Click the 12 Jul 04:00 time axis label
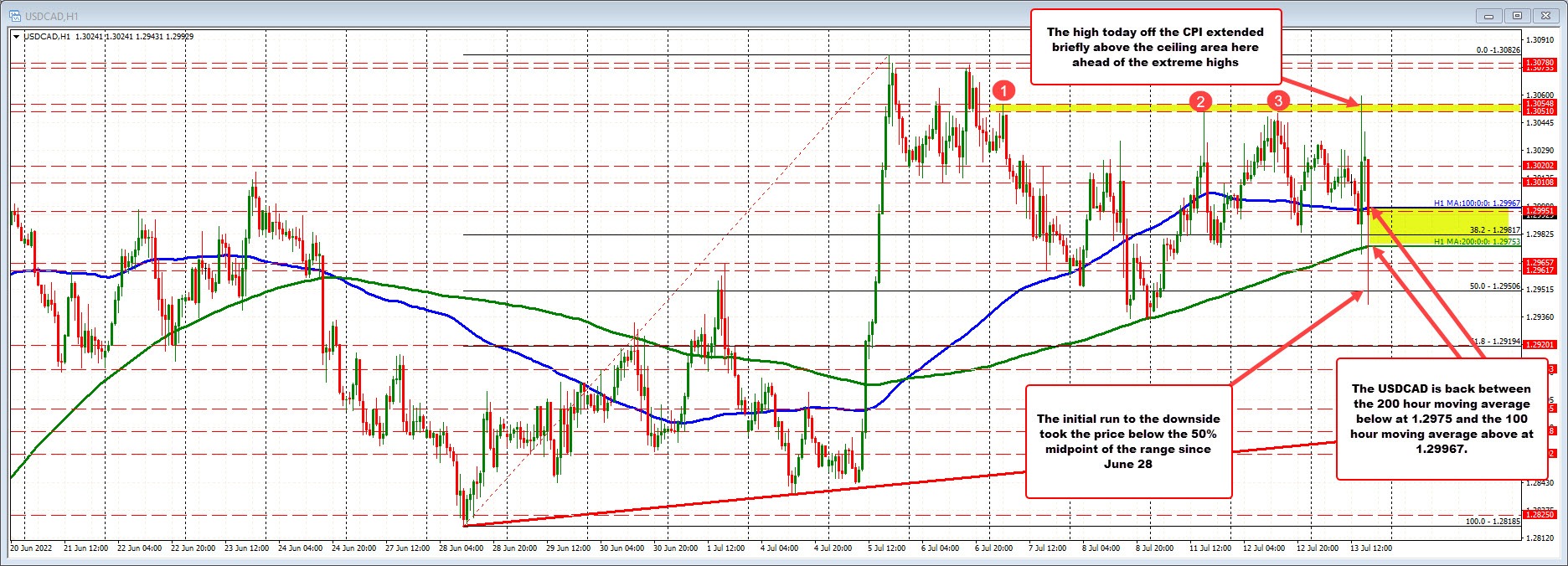 click(x=1265, y=548)
